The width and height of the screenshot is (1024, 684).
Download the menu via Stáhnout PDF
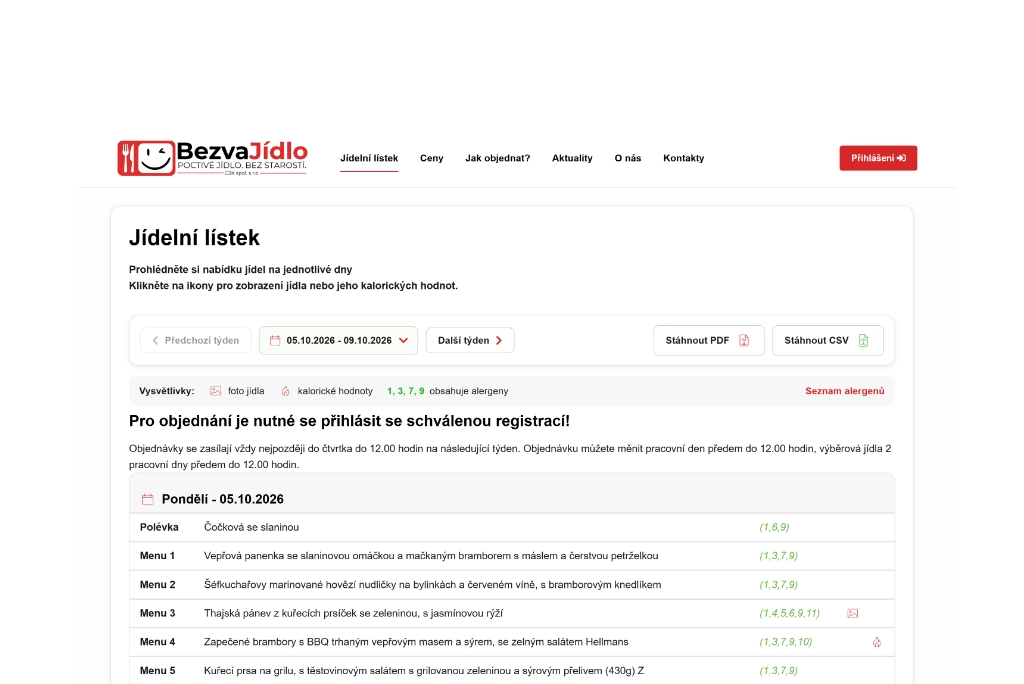pyautogui.click(x=709, y=340)
